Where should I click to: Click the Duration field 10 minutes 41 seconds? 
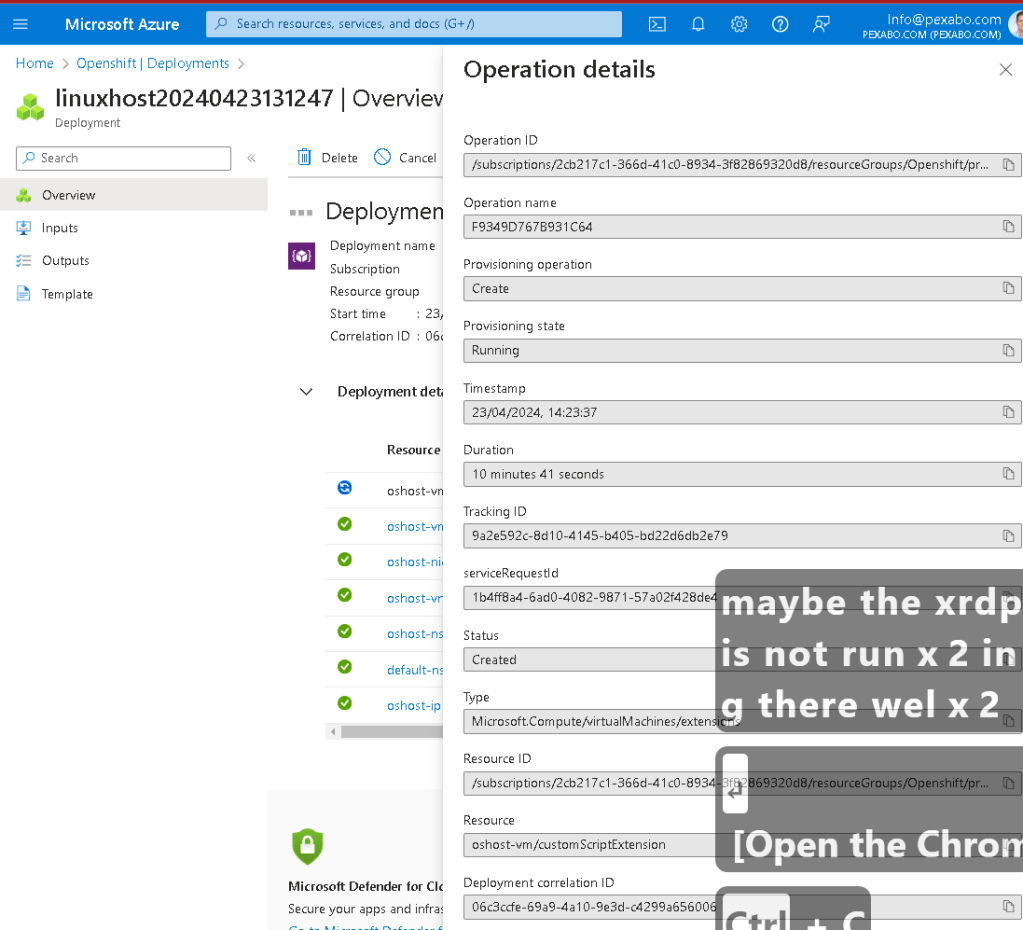coord(742,474)
